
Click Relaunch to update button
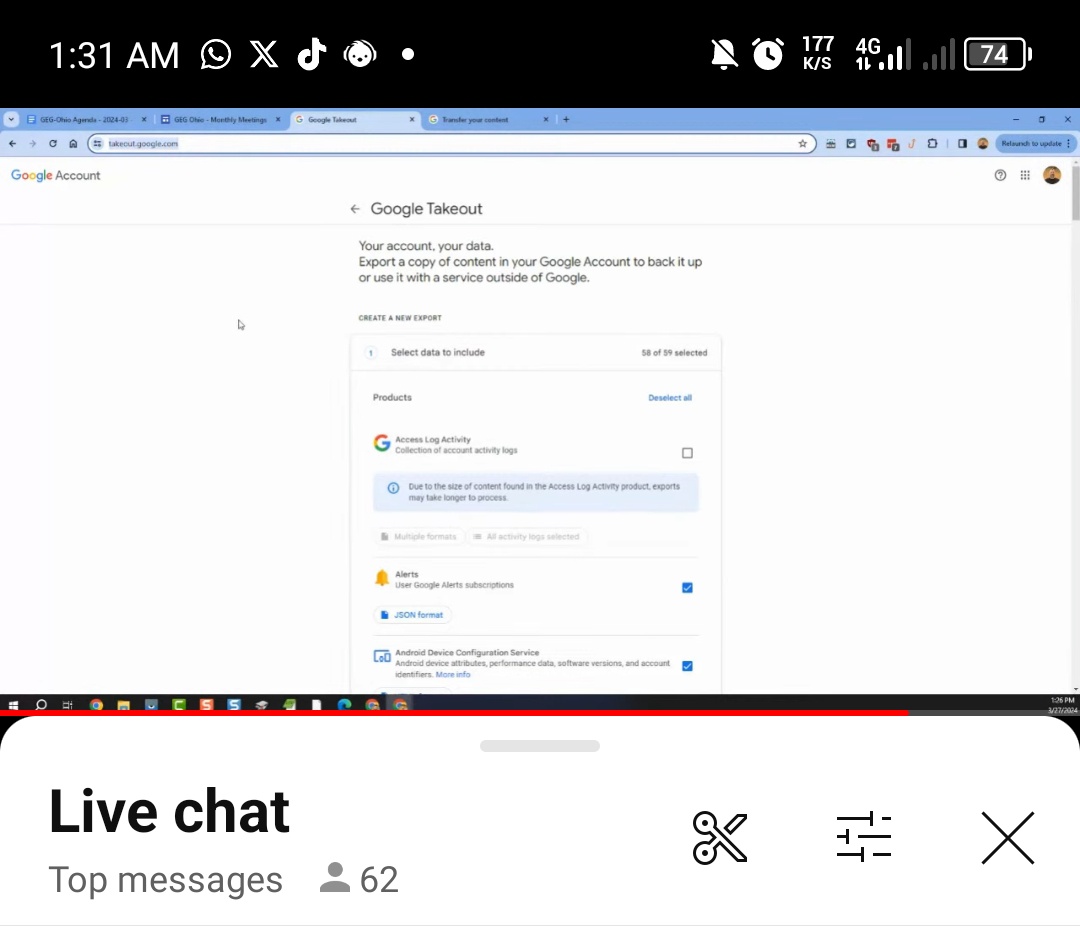(x=1035, y=143)
